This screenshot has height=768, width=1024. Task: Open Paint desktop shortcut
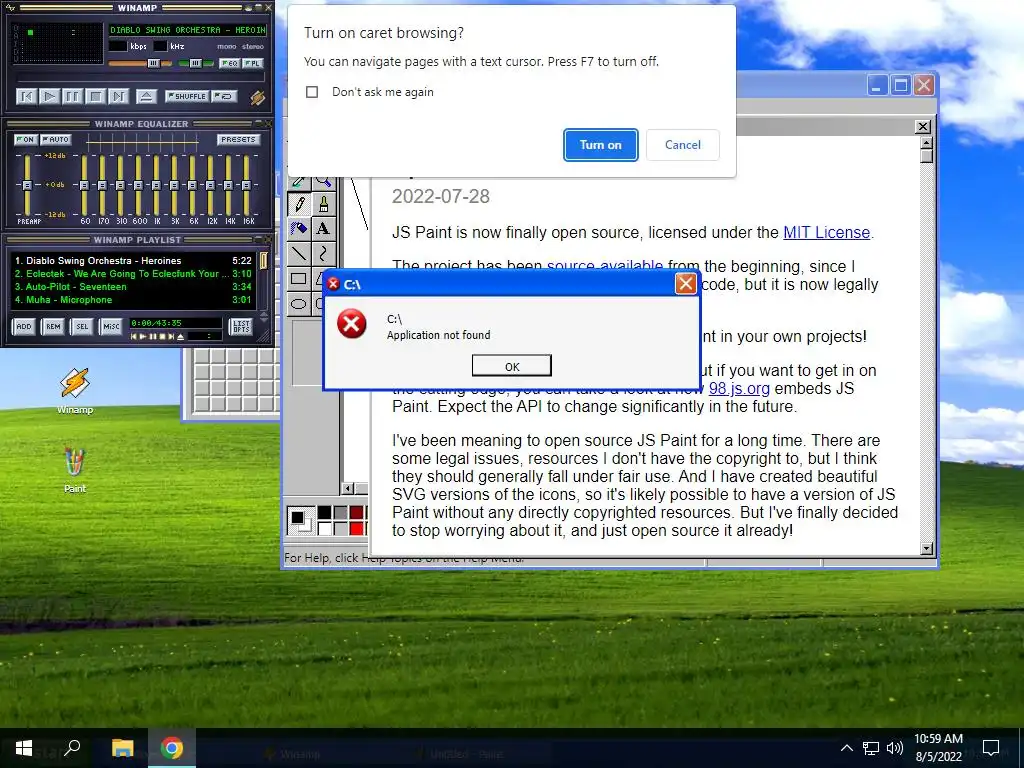click(74, 470)
